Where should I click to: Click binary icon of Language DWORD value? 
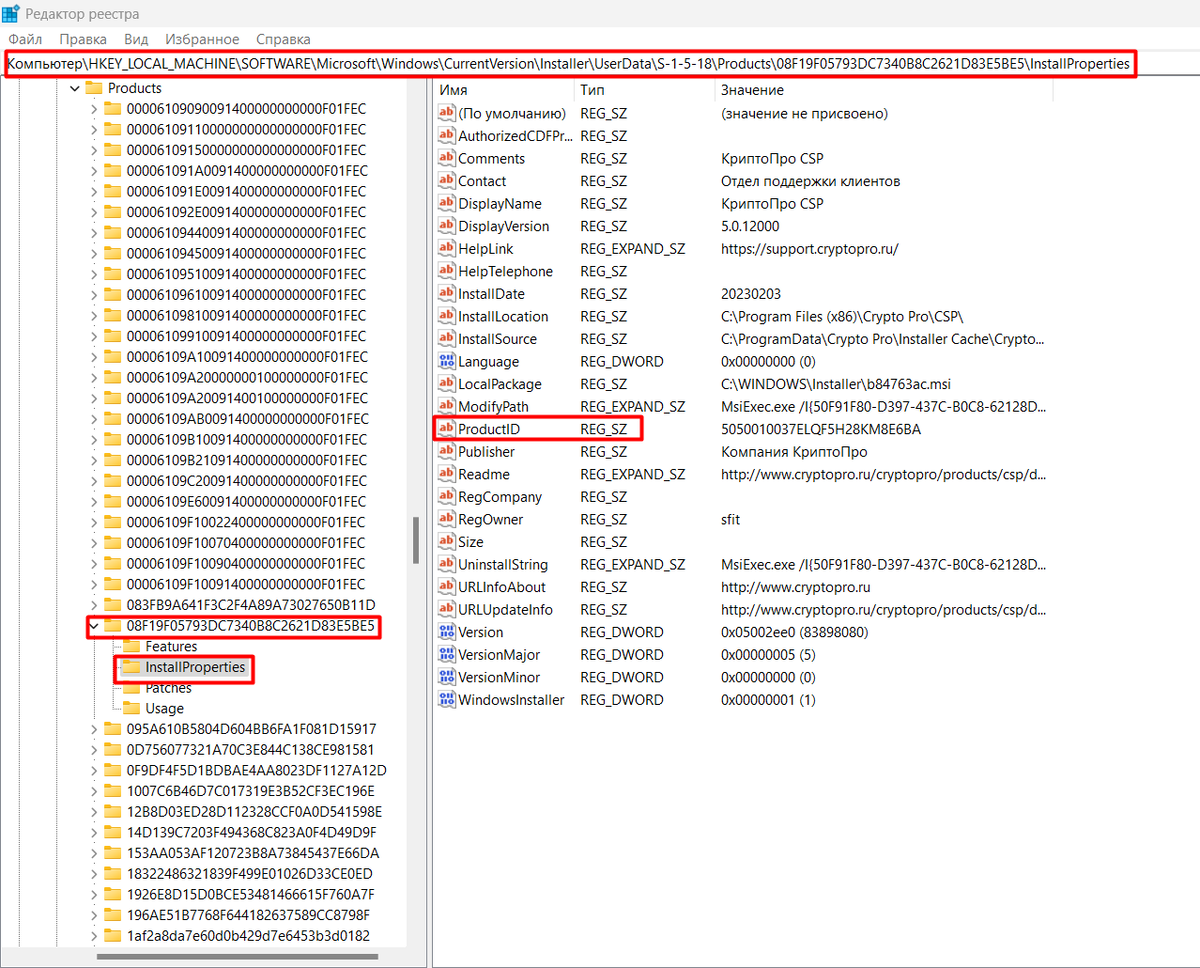click(x=447, y=362)
